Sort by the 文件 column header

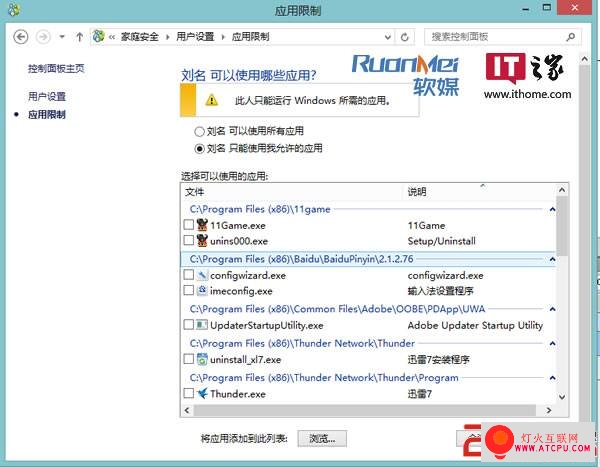293,191
